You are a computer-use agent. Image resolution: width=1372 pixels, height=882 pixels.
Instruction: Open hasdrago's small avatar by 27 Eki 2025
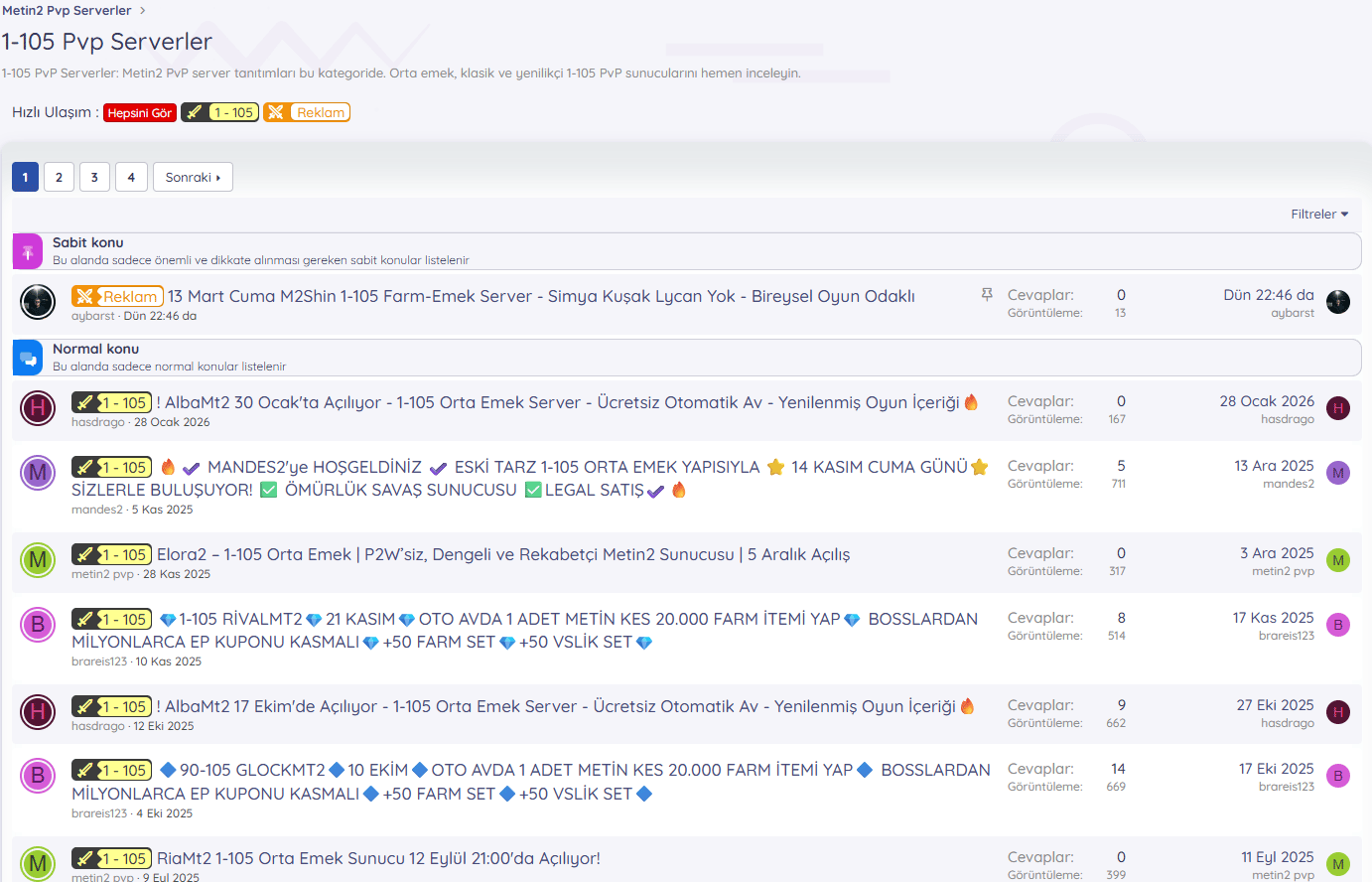point(1338,712)
